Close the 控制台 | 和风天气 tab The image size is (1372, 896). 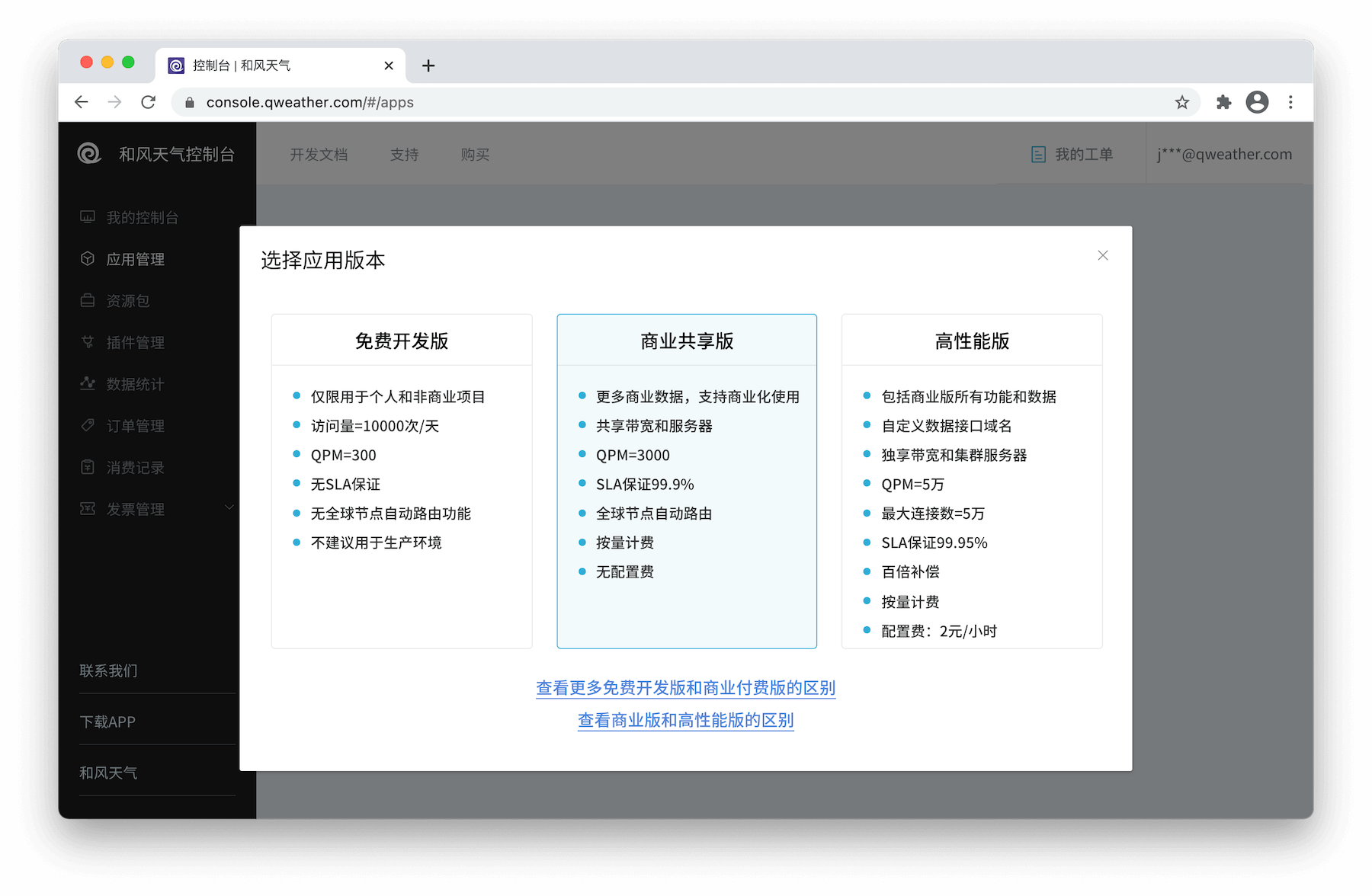click(x=389, y=66)
